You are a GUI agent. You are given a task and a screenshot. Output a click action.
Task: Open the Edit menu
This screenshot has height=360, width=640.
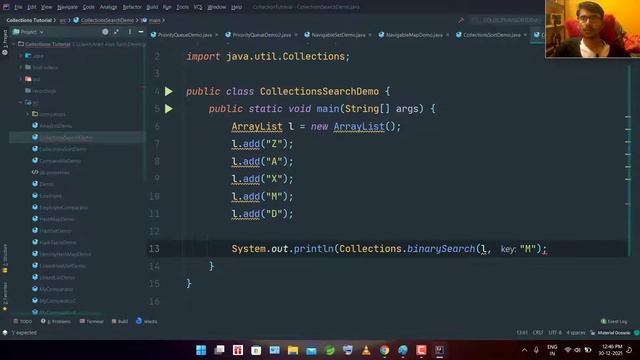pos(32,7)
